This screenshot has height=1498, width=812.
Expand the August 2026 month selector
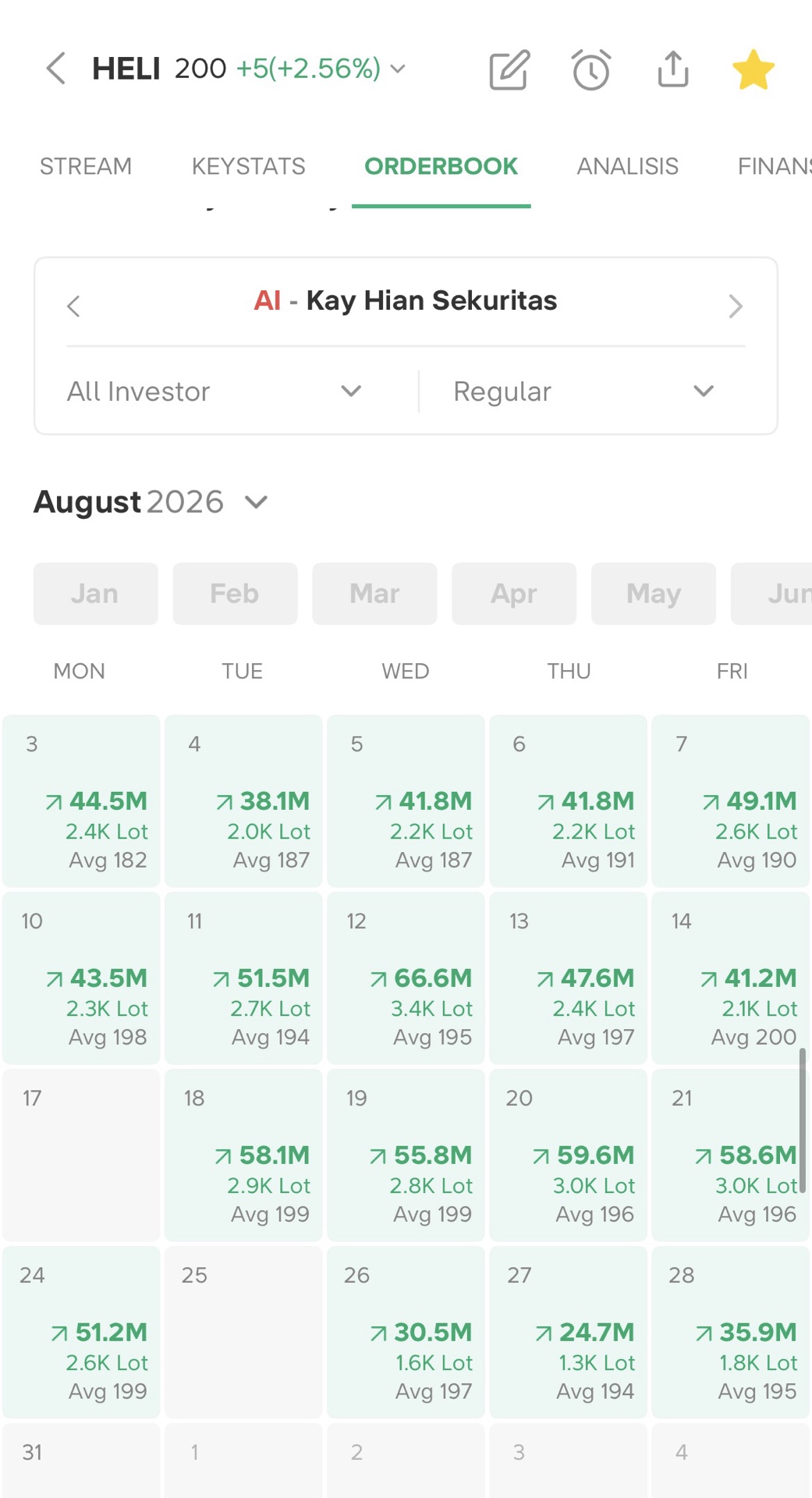[x=151, y=502]
